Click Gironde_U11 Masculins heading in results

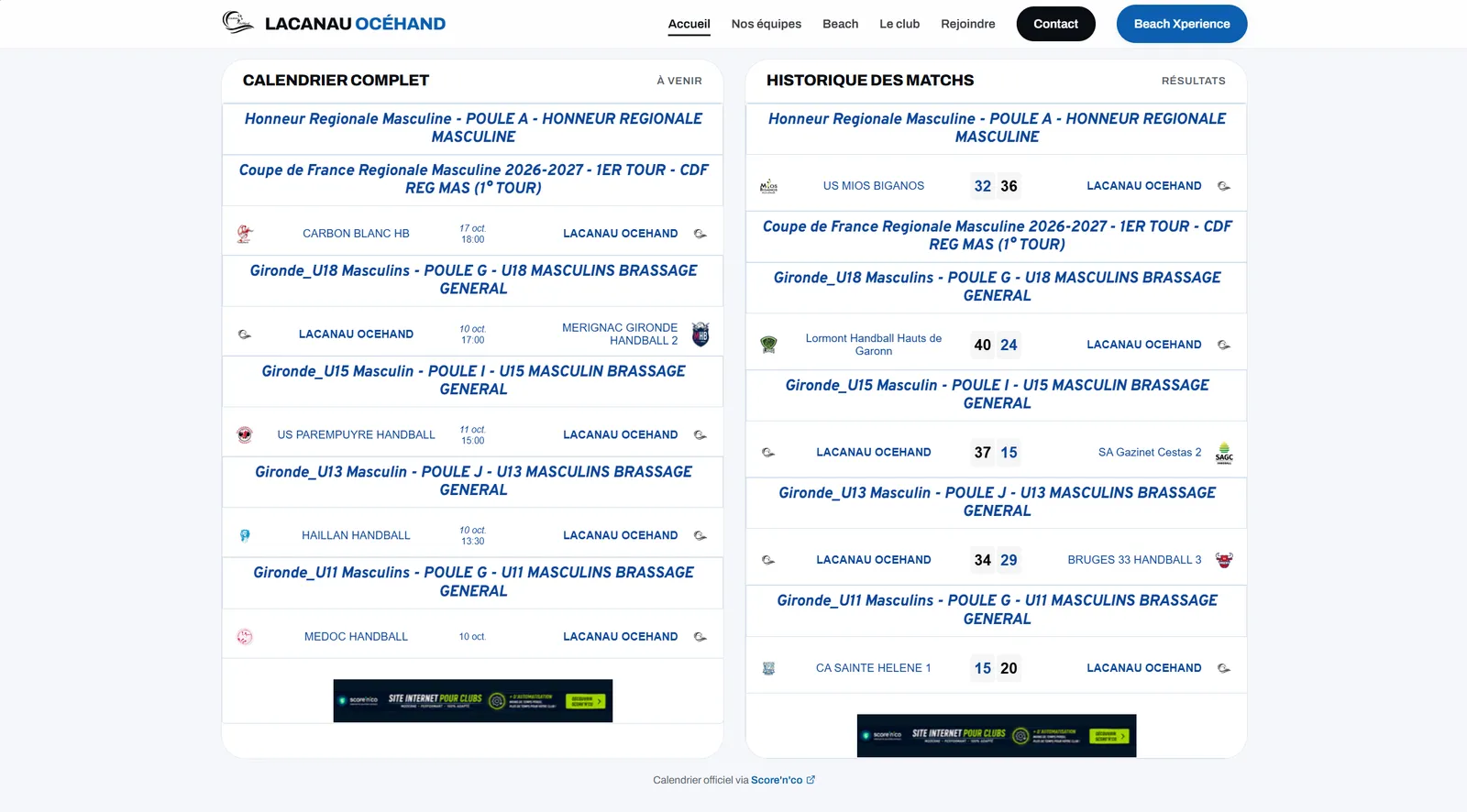point(997,609)
